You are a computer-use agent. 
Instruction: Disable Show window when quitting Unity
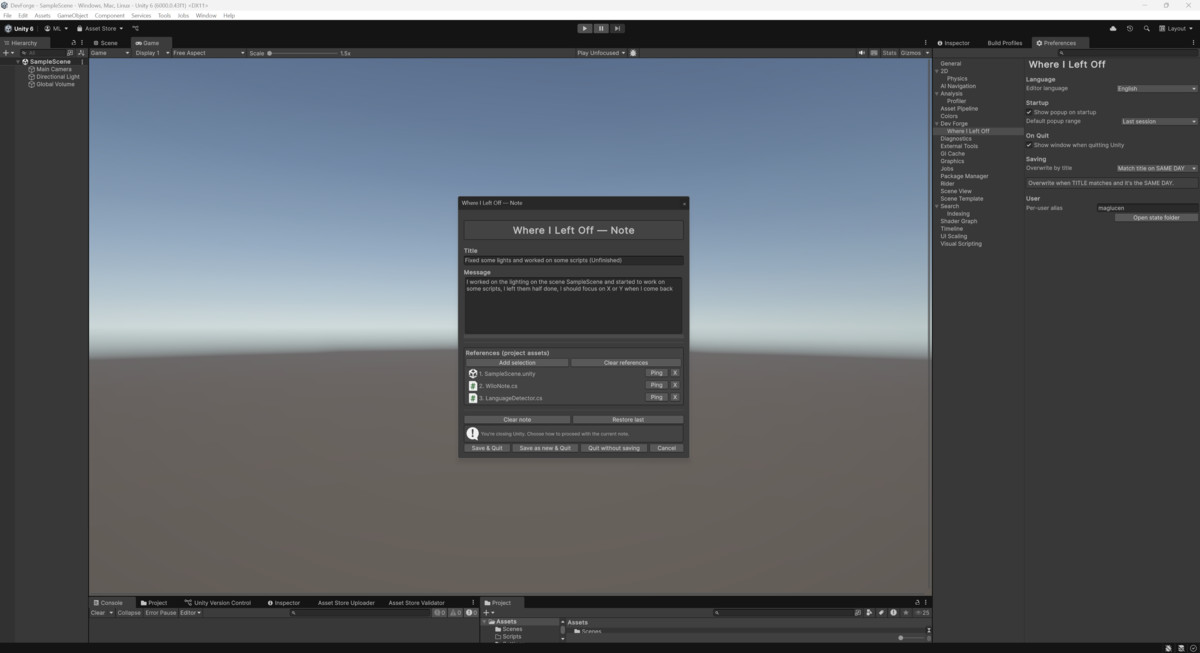tap(1030, 144)
